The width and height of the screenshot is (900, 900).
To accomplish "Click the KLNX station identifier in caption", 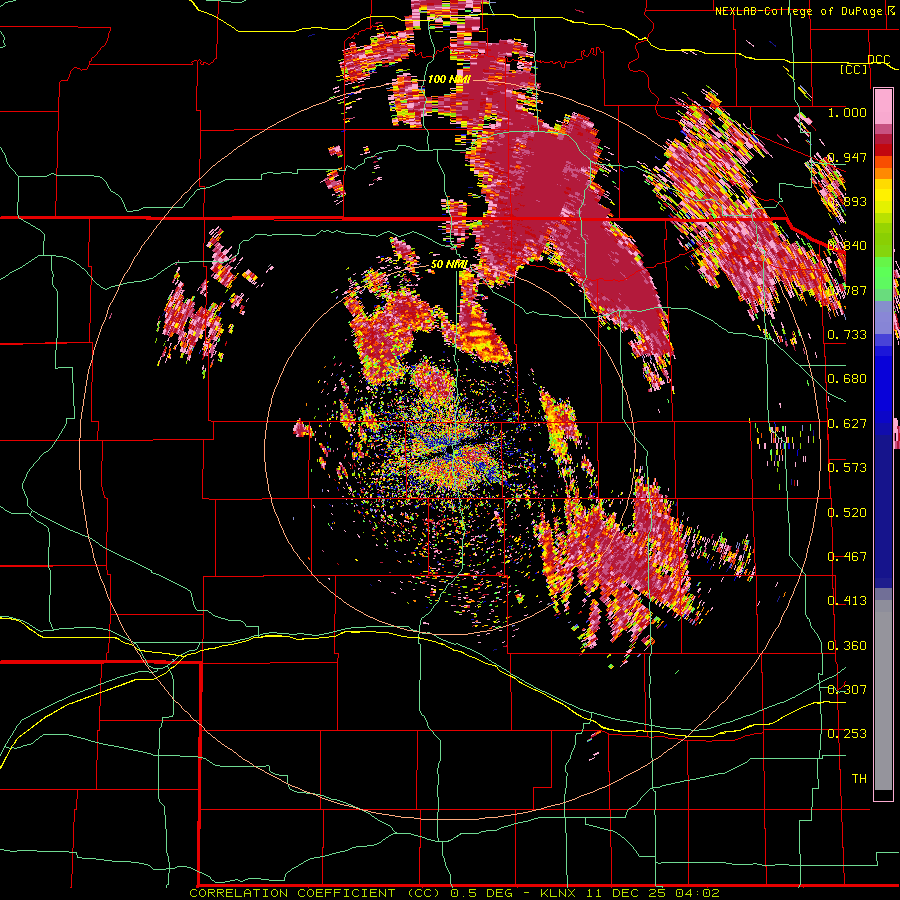I will click(x=559, y=893).
